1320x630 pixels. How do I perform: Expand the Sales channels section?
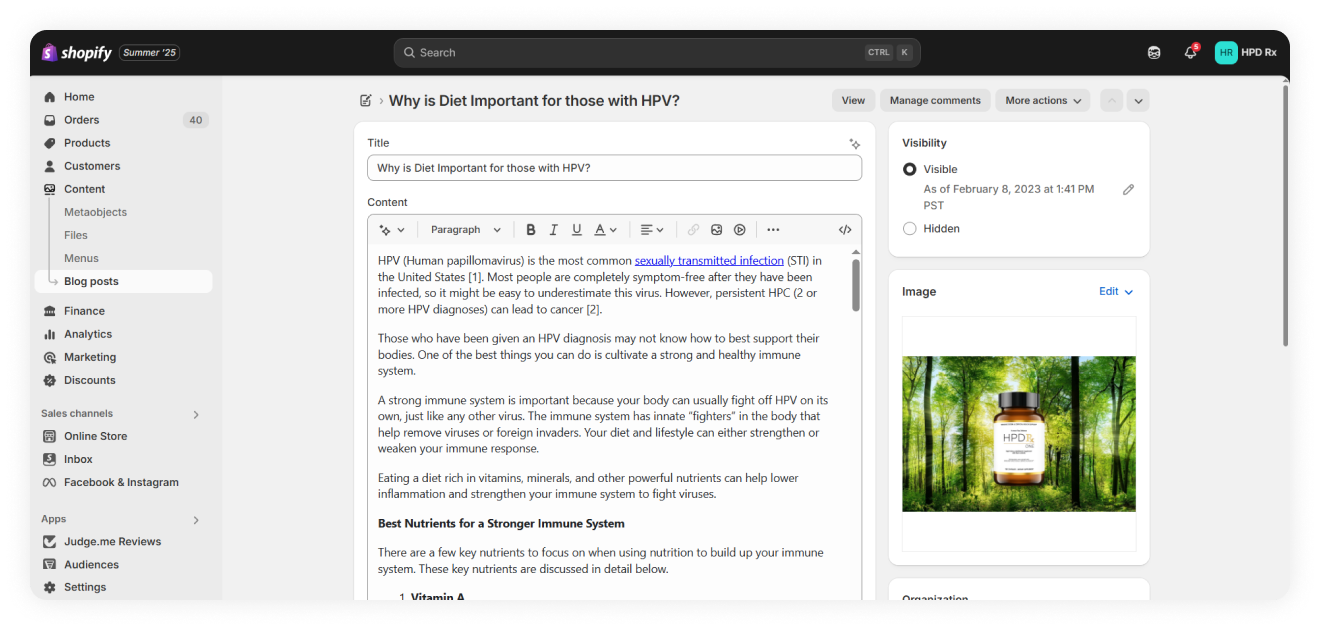tap(196, 414)
